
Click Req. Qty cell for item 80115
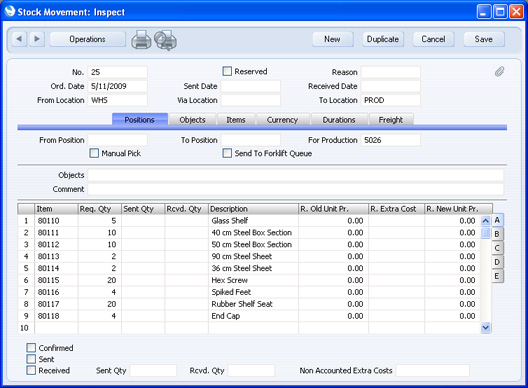[99, 280]
